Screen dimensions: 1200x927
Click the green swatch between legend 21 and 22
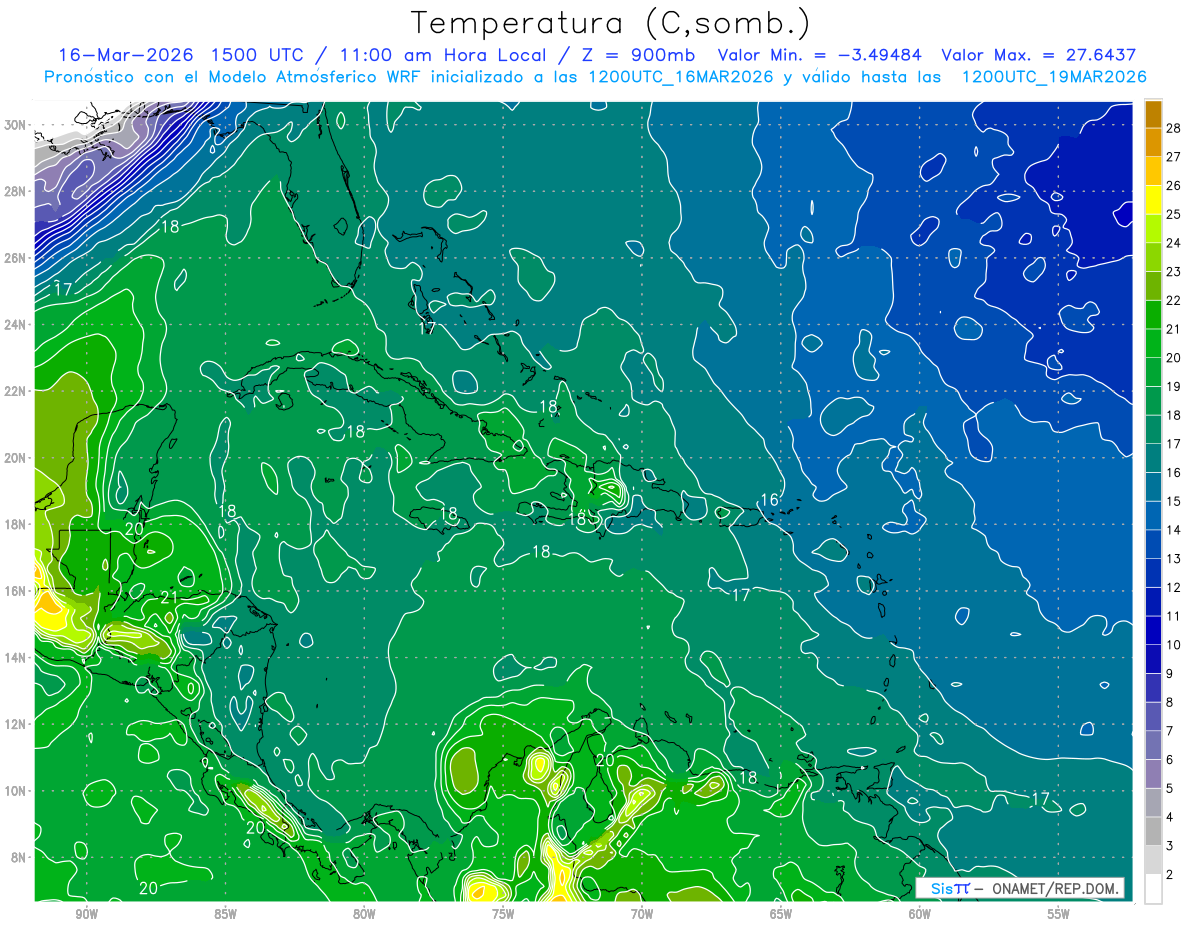point(1153,315)
